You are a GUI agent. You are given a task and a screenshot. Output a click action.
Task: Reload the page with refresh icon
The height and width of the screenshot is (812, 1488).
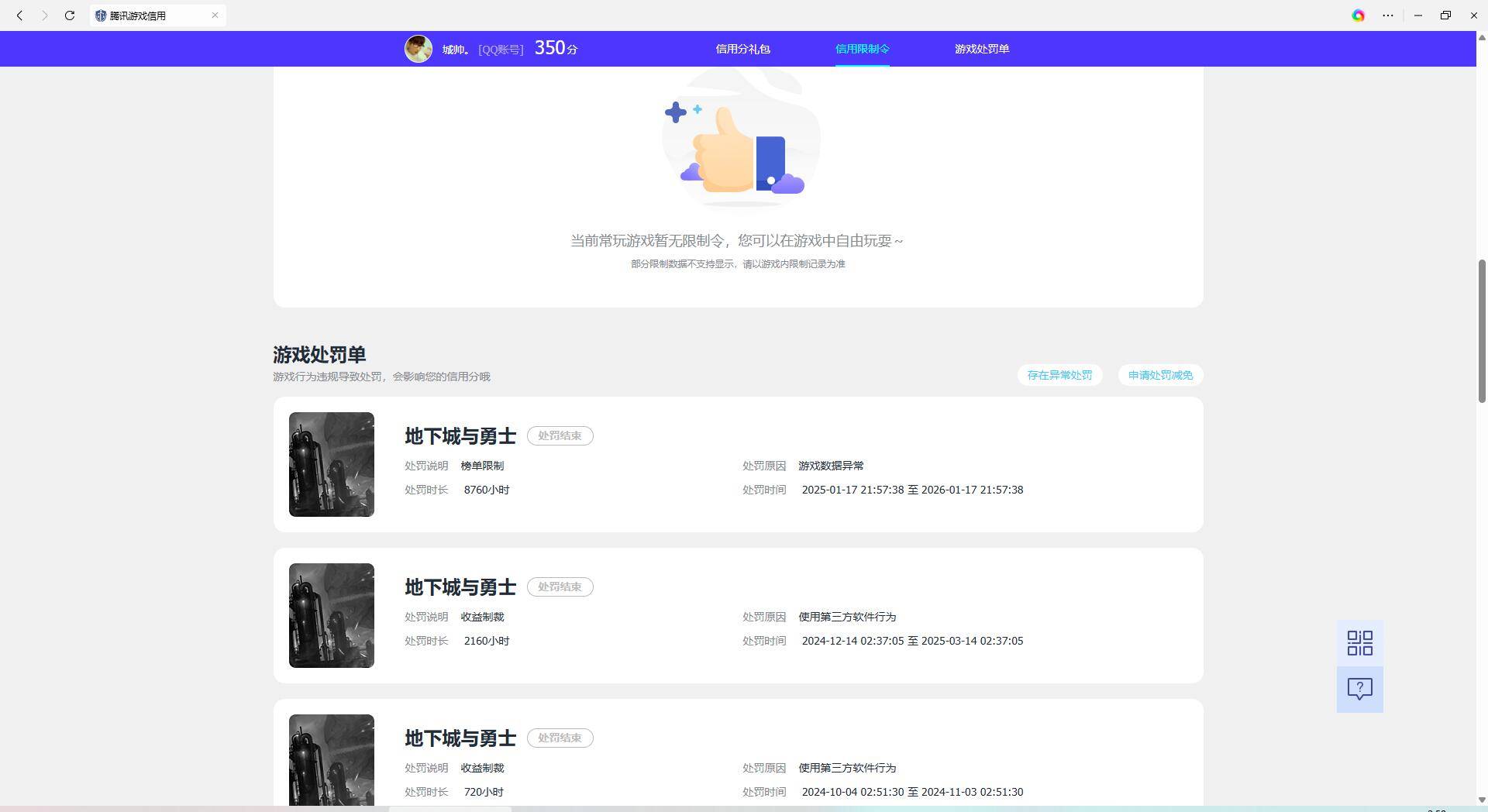click(70, 15)
